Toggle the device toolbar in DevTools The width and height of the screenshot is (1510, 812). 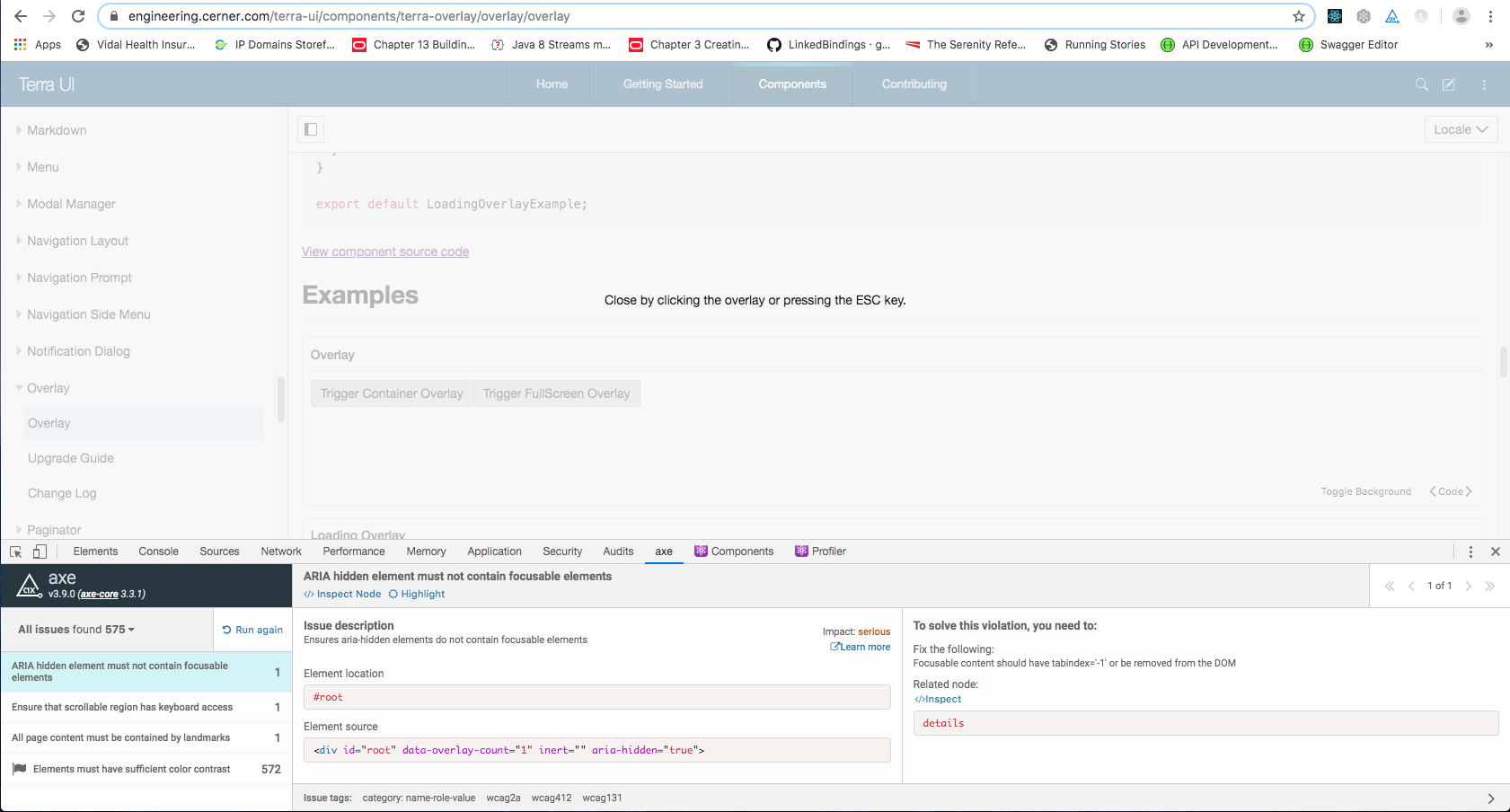[40, 551]
